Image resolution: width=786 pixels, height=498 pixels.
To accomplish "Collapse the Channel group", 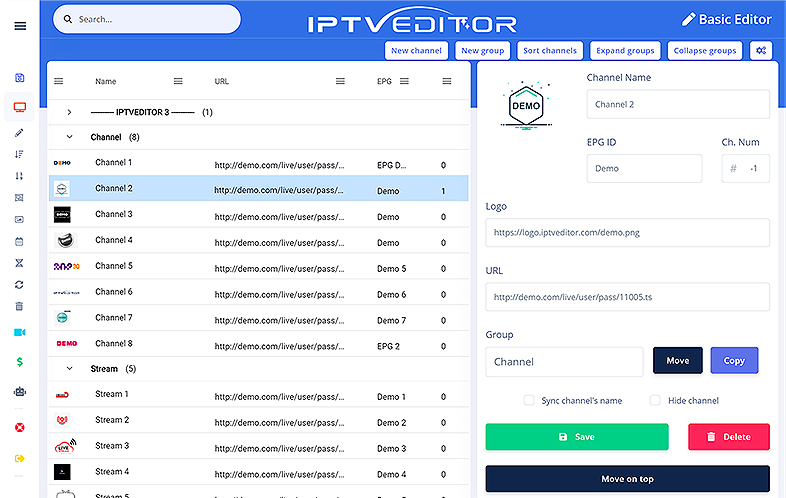I will pyautogui.click(x=69, y=137).
